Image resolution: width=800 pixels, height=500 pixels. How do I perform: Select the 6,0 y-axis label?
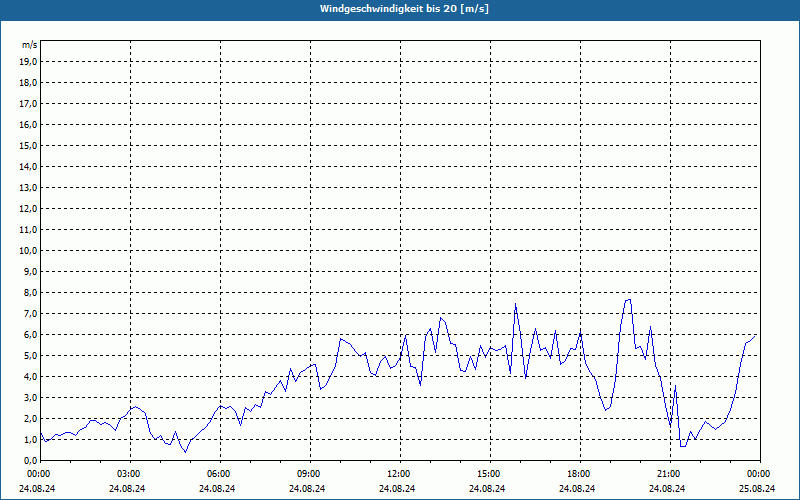(30, 335)
